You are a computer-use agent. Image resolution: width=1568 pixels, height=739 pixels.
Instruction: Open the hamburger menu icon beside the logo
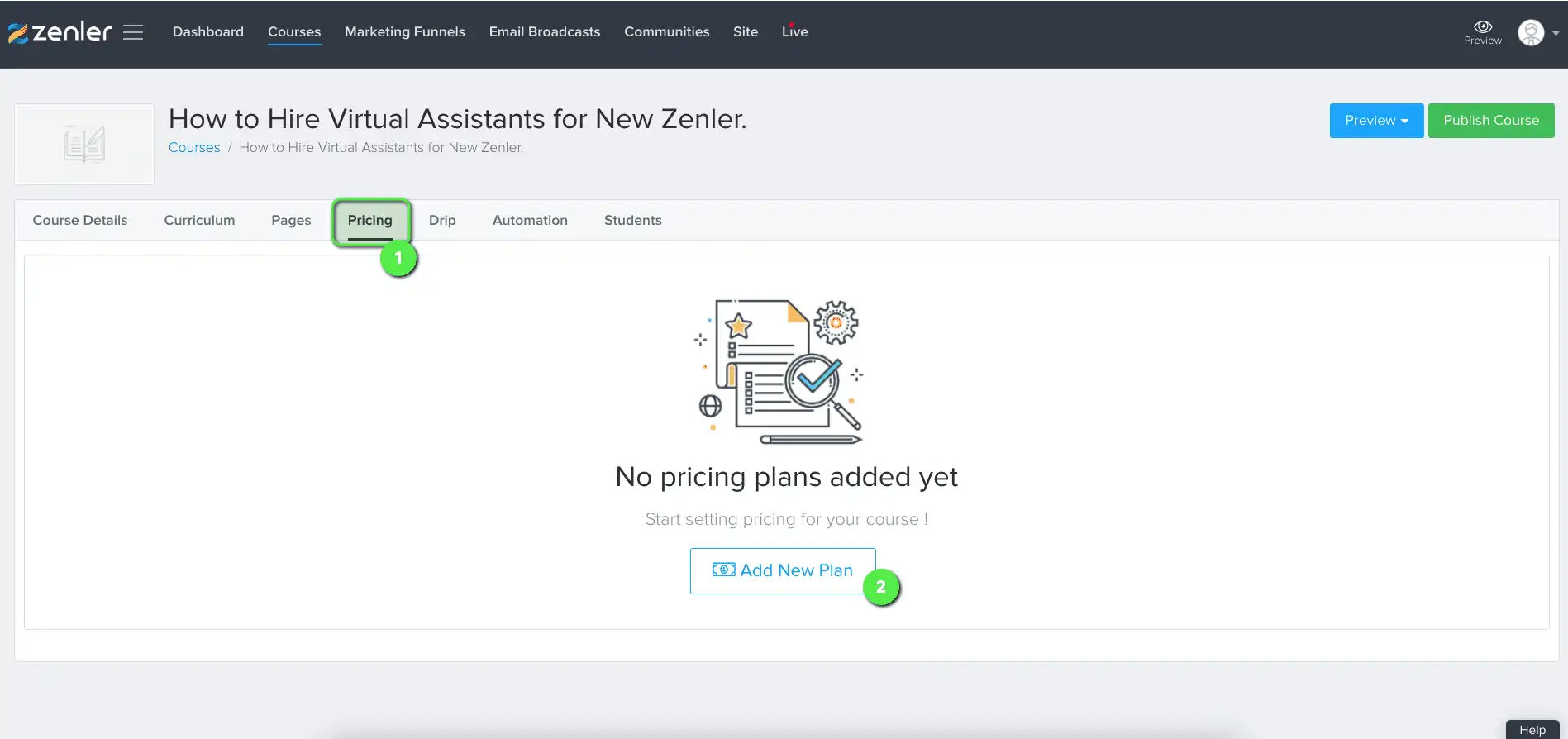point(133,32)
